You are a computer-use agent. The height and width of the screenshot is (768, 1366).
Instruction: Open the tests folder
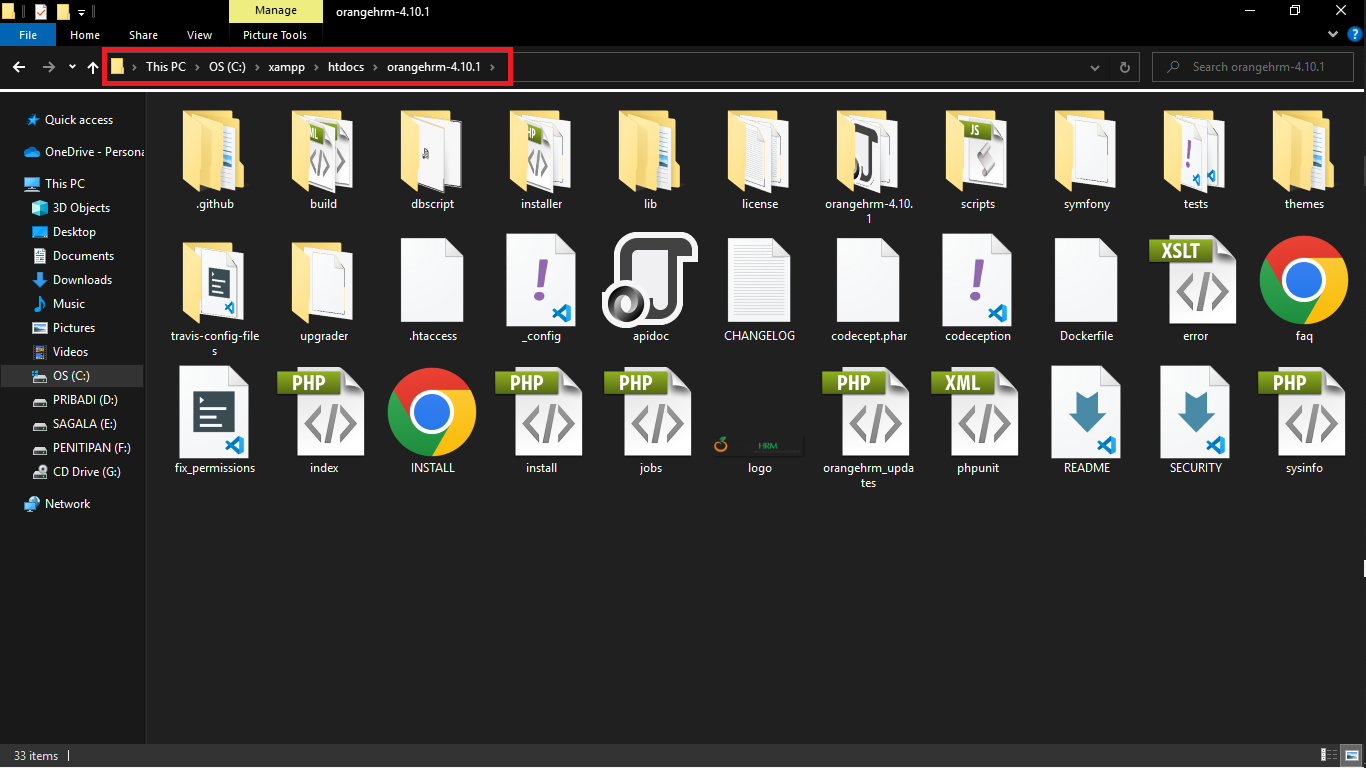pyautogui.click(x=1196, y=160)
